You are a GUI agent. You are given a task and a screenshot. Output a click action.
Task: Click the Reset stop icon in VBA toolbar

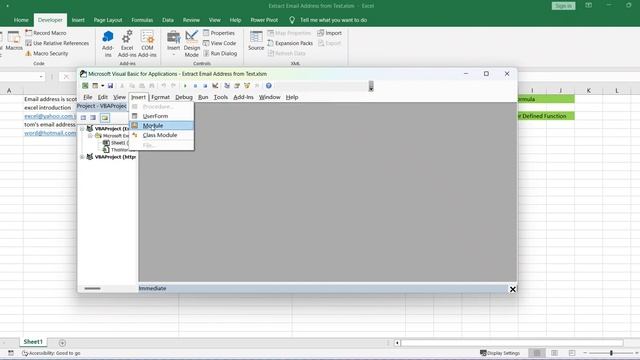(x=205, y=86)
